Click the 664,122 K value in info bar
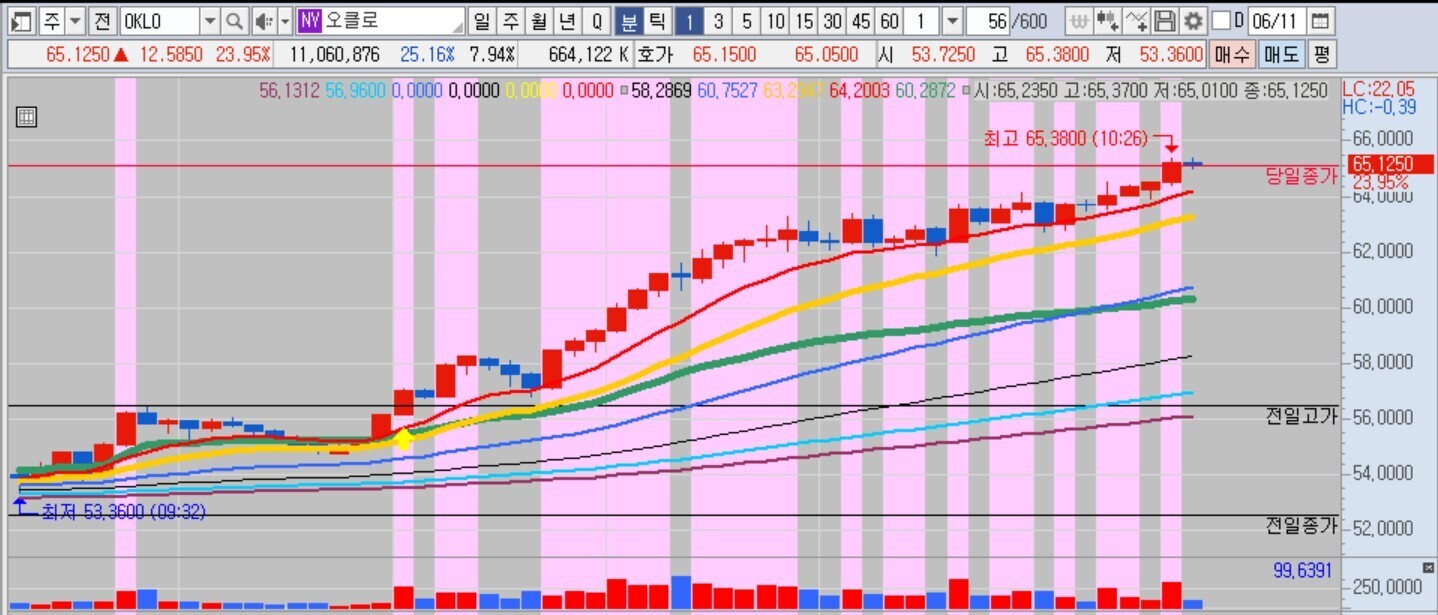The width and height of the screenshot is (1438, 615). coord(588,54)
